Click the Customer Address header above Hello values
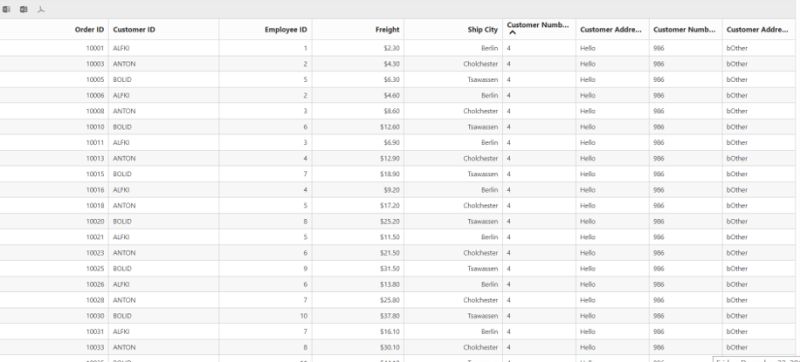The image size is (800, 362). 611,30
